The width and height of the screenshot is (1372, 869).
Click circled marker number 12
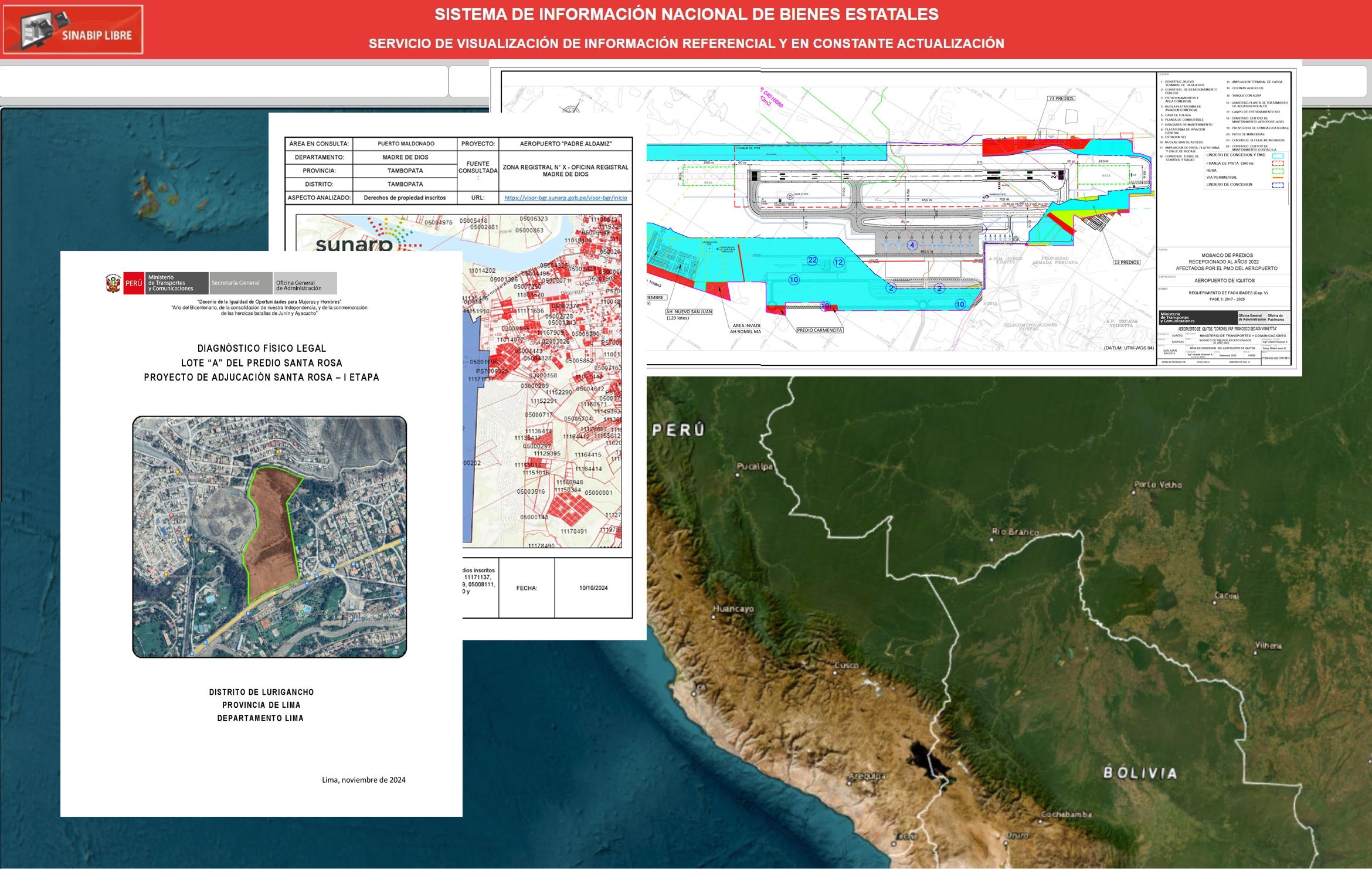pos(838,262)
